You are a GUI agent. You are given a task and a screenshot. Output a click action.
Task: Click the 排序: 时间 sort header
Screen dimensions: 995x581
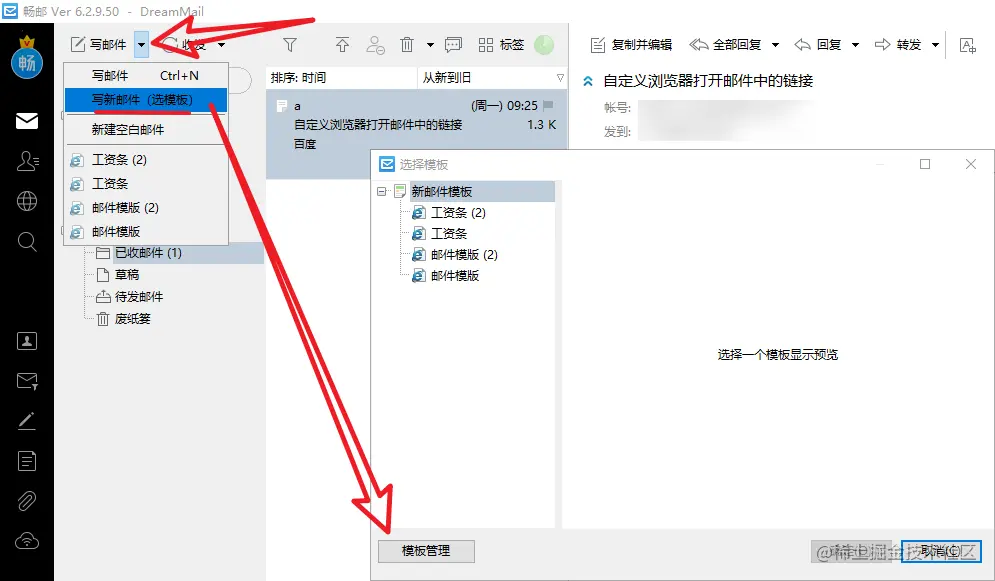[x=341, y=77]
